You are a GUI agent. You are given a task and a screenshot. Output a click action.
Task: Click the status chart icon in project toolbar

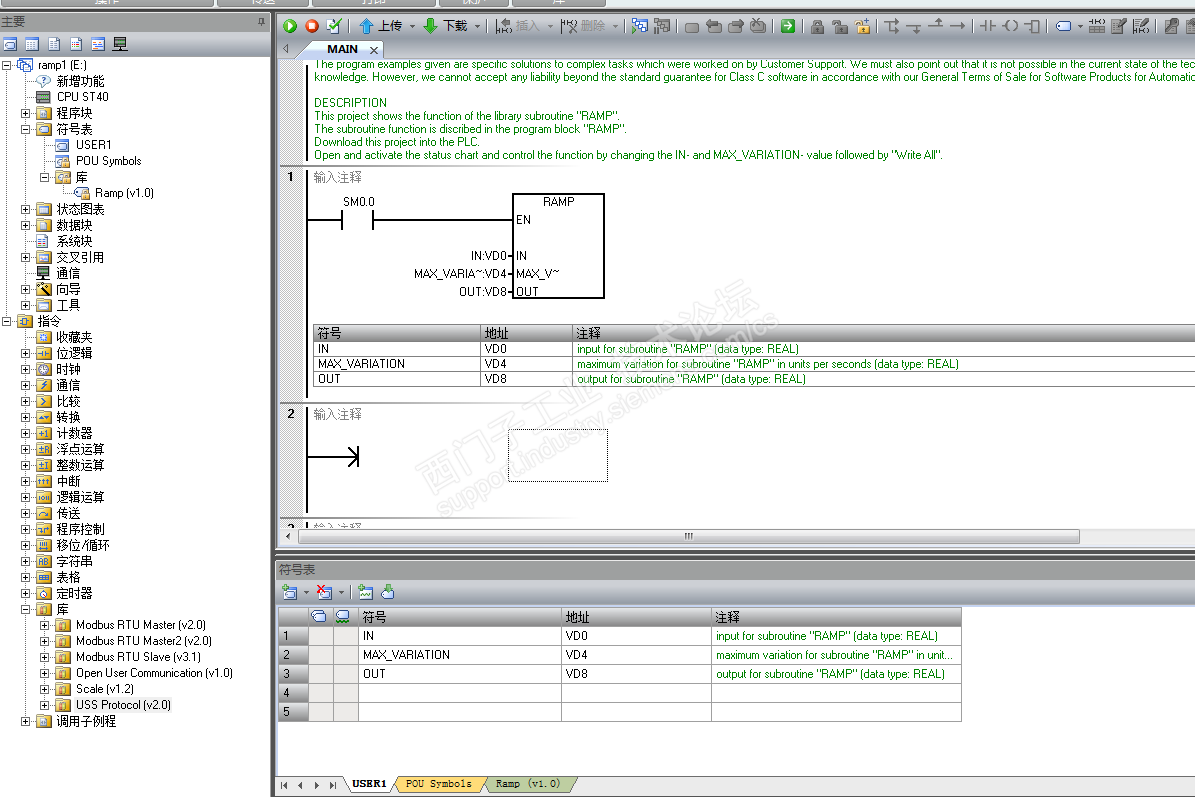tap(32, 44)
